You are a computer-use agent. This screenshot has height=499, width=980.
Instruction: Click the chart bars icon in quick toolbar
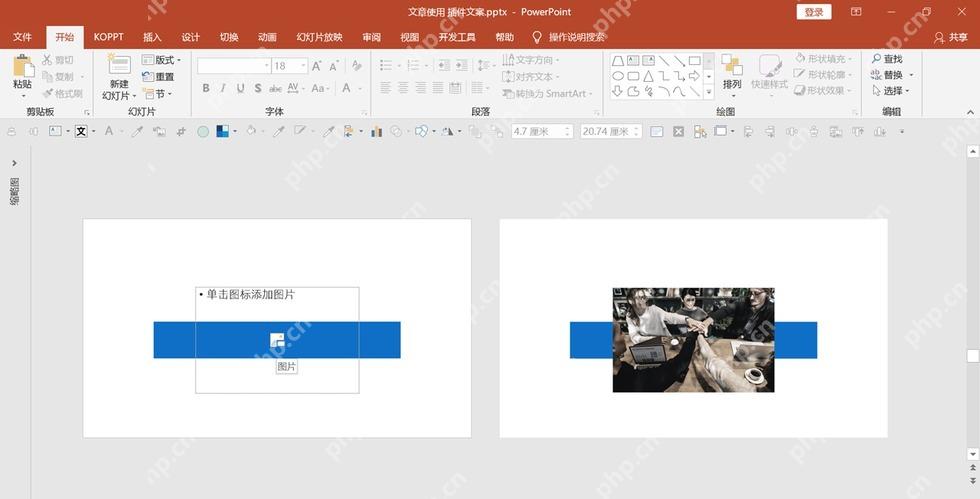click(376, 131)
